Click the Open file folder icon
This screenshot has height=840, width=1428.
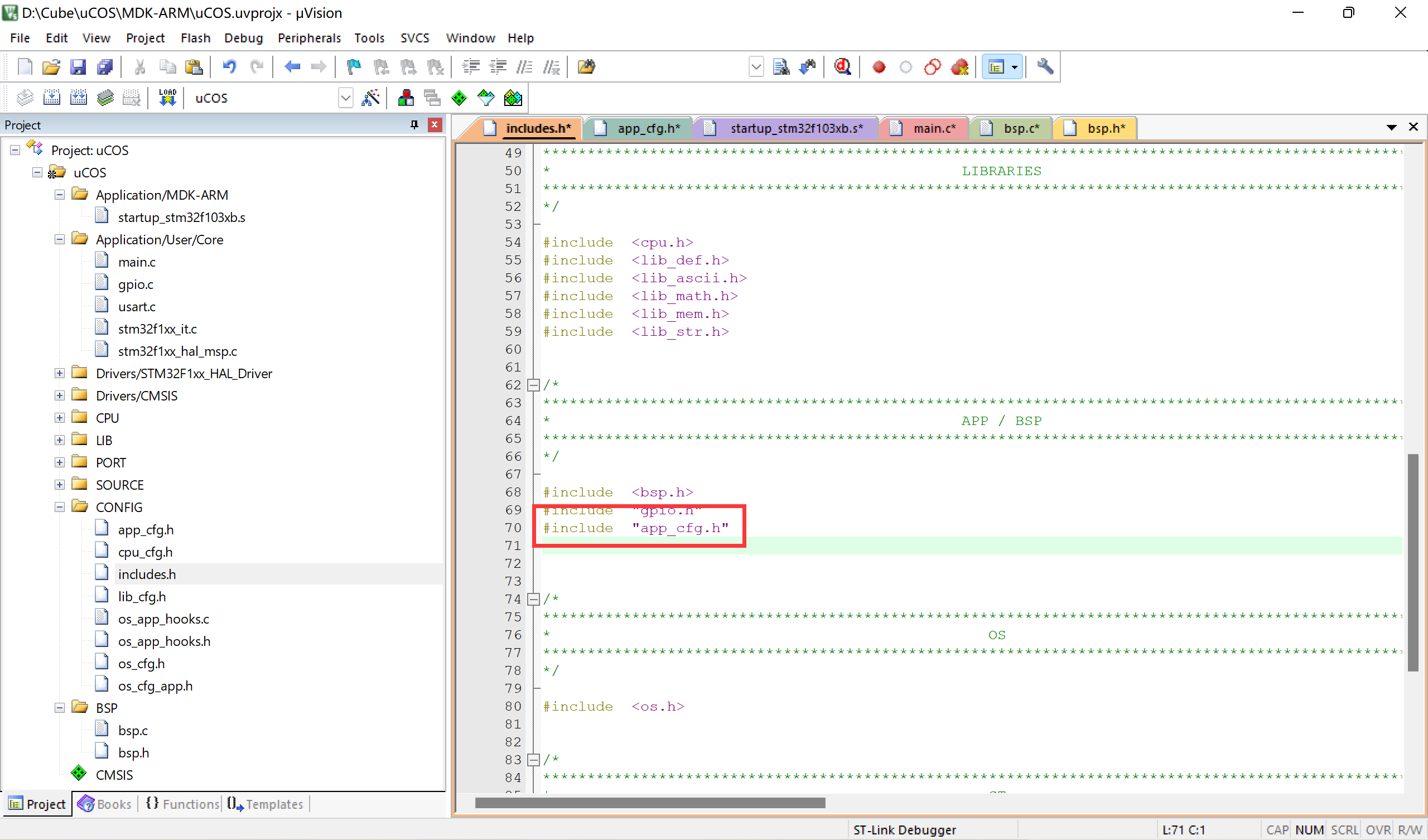(51, 67)
